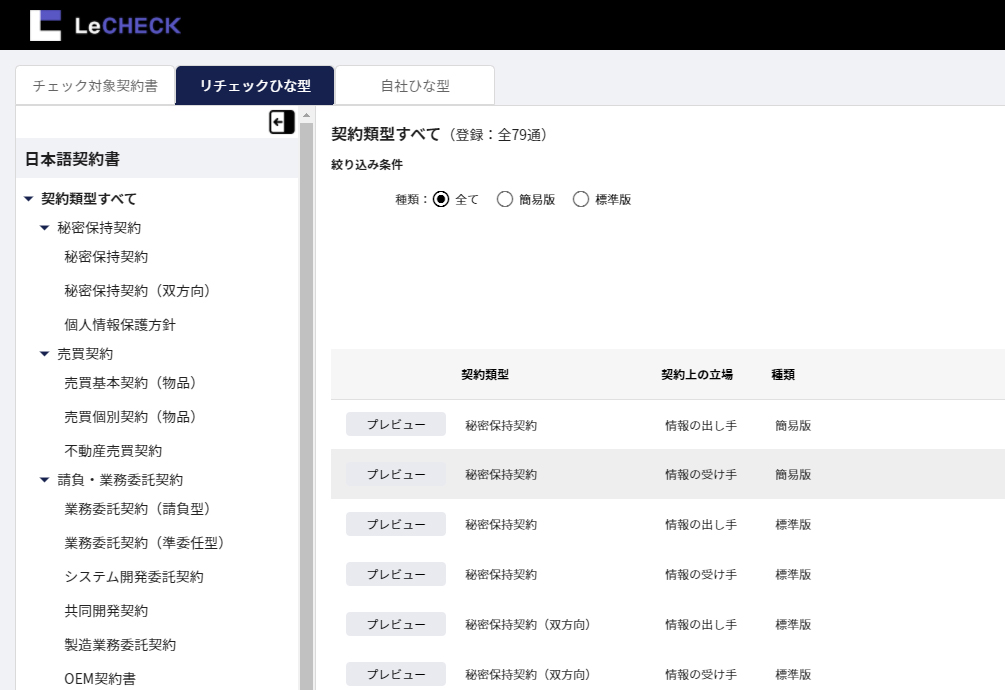Open 共同開発契約 in tree
This screenshot has height=690, width=1005.
(x=106, y=611)
